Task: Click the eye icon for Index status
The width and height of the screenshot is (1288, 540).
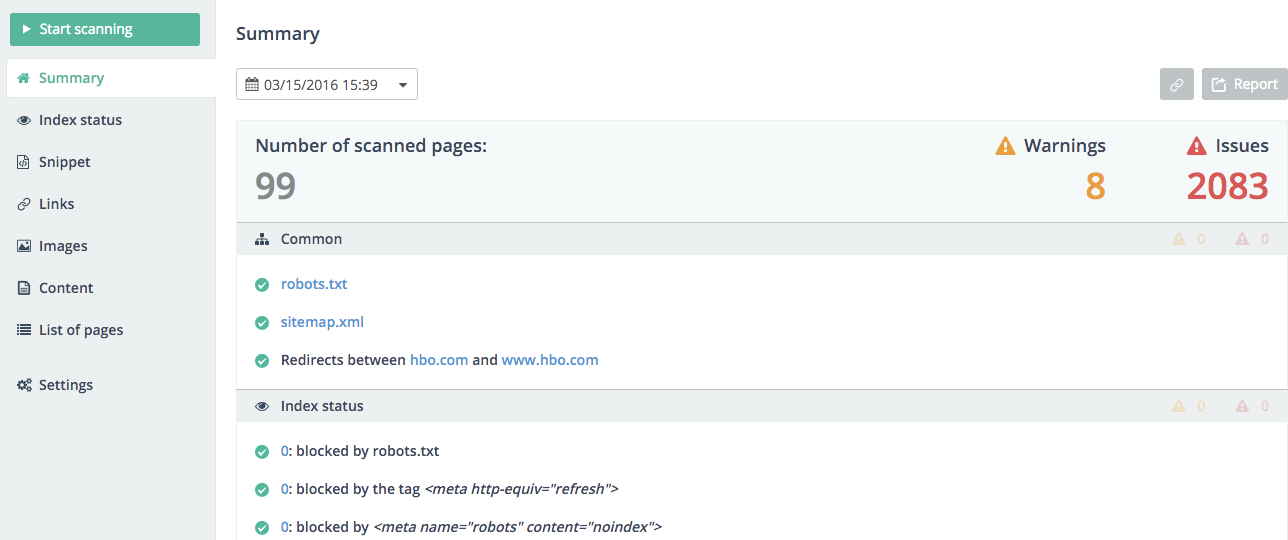Action: [24, 120]
